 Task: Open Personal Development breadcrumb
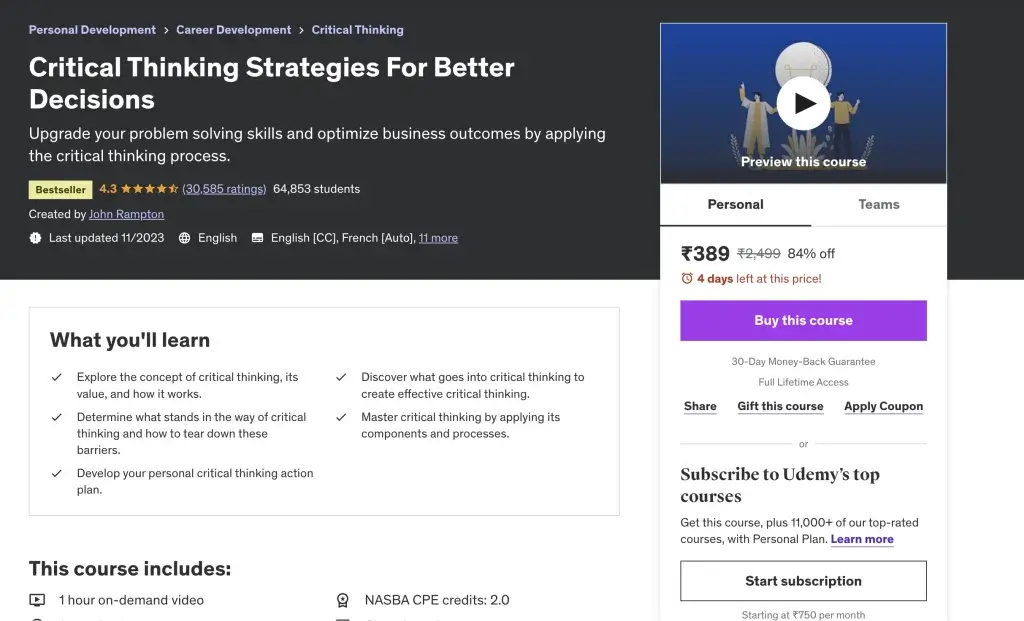click(92, 30)
